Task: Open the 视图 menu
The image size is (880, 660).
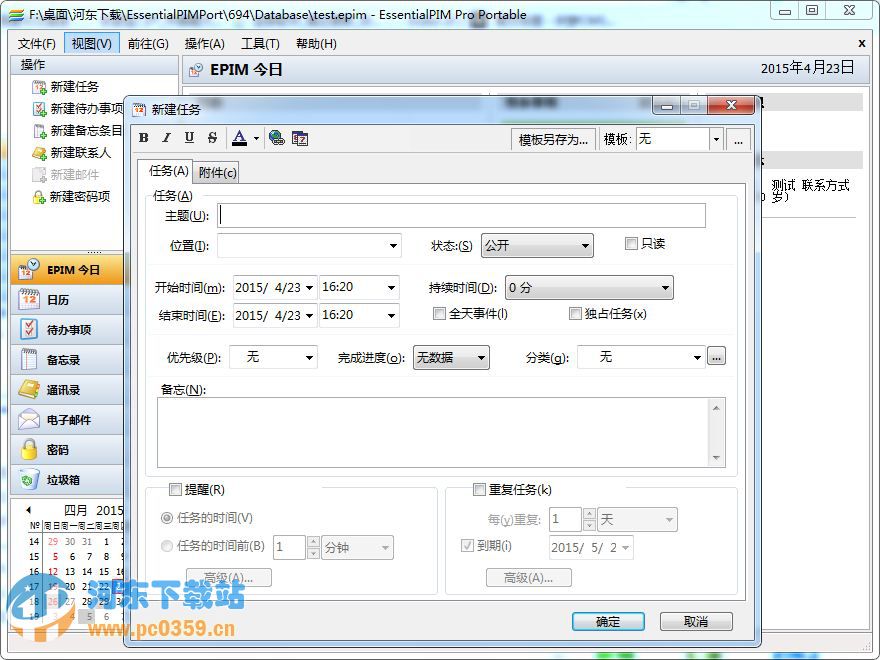Action: [92, 43]
